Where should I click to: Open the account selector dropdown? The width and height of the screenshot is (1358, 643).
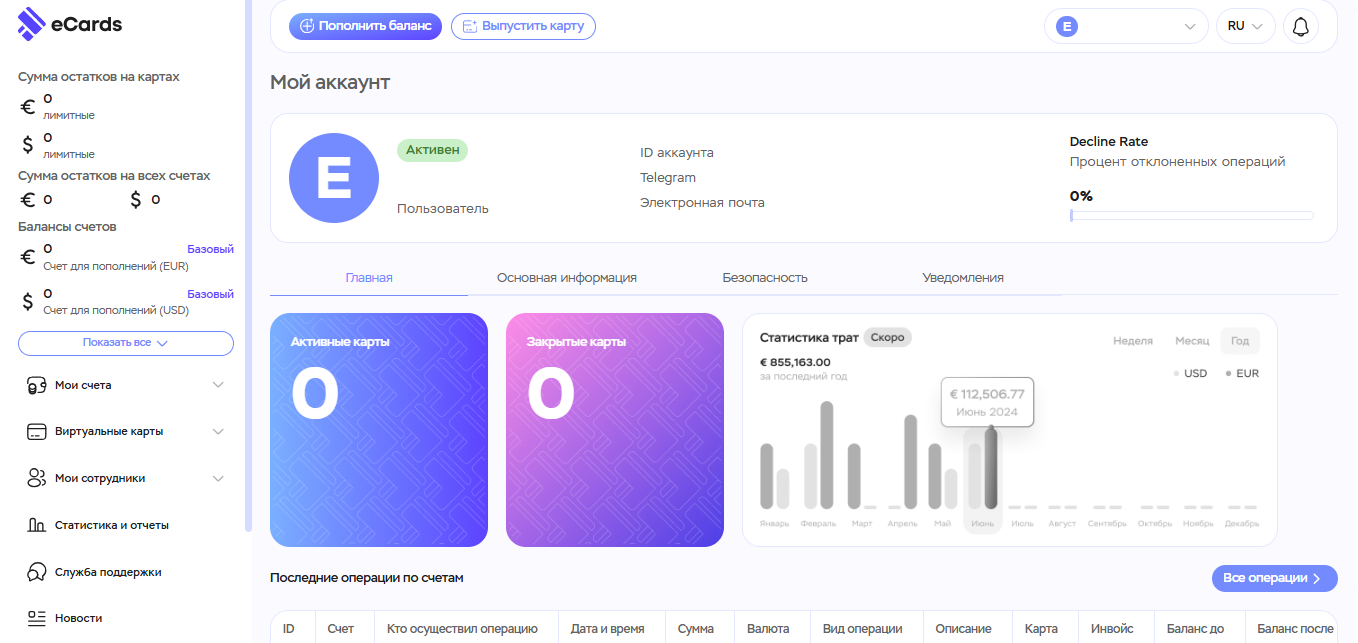tap(1125, 27)
